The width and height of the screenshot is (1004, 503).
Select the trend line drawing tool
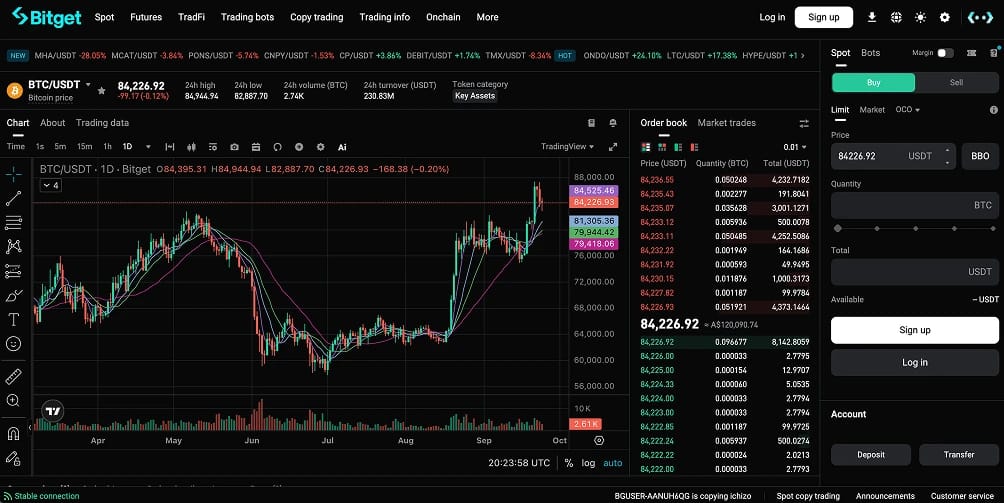(13, 198)
